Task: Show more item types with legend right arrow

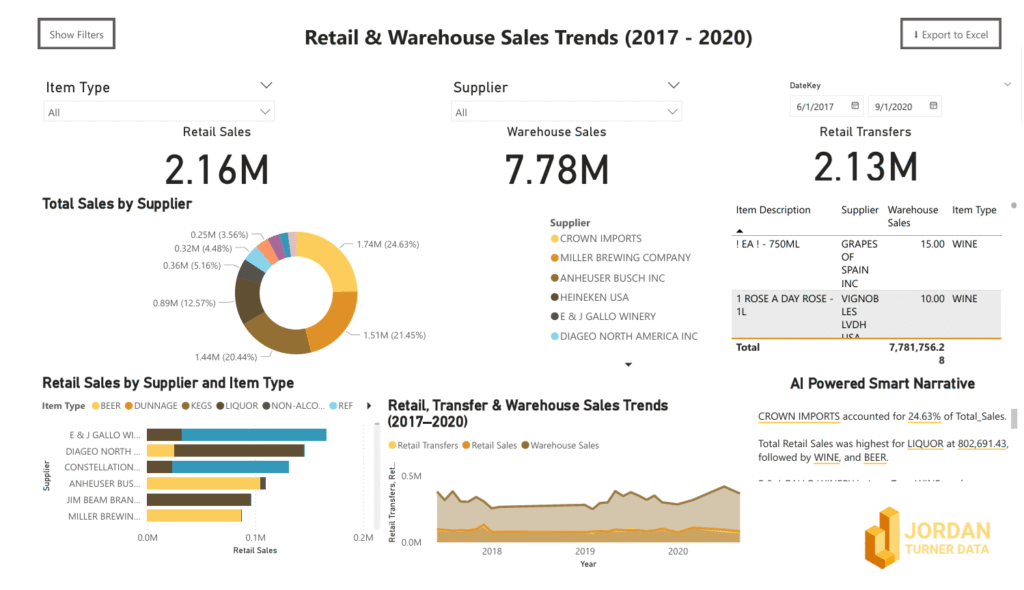Action: (369, 406)
